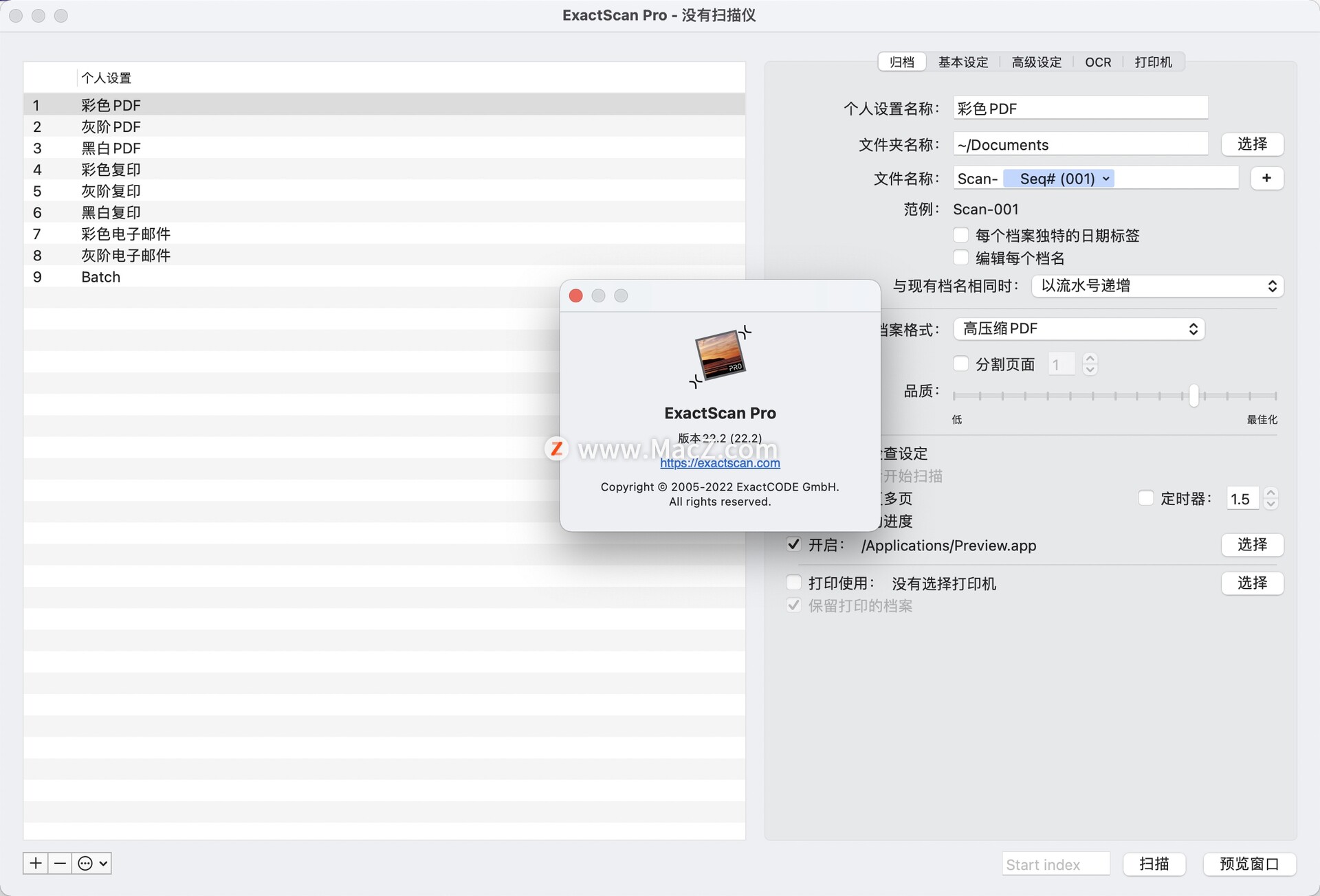Viewport: 1320px width, 896px height.
Task: Open the 预览窗口 preview window
Action: click(1249, 864)
